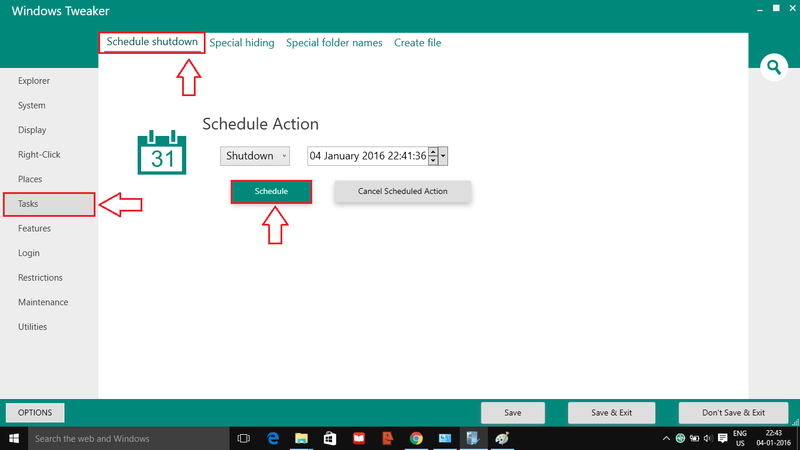Screen dimensions: 800x450
Task: Click Cancel Scheduled Action button
Action: pos(403,191)
